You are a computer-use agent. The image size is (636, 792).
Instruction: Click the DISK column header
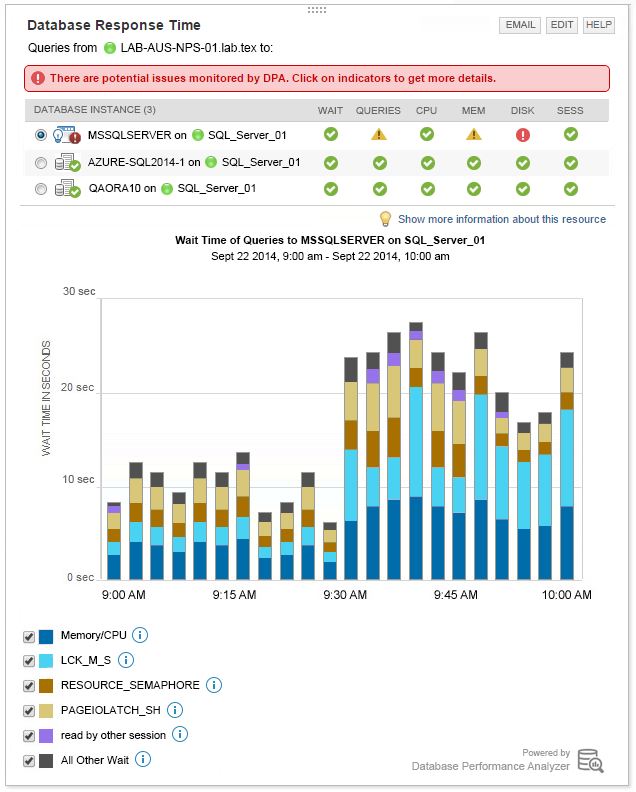pyautogui.click(x=522, y=110)
